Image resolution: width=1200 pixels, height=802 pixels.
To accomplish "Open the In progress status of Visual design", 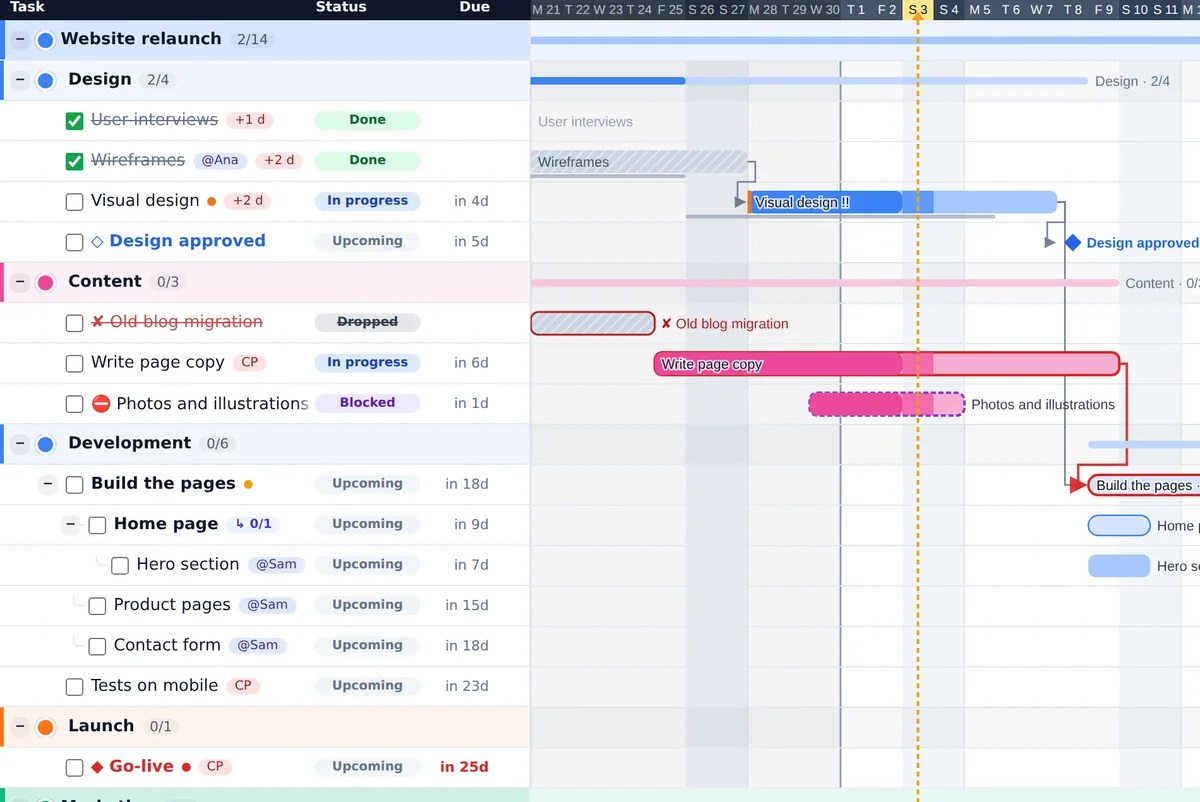I will pyautogui.click(x=367, y=201).
